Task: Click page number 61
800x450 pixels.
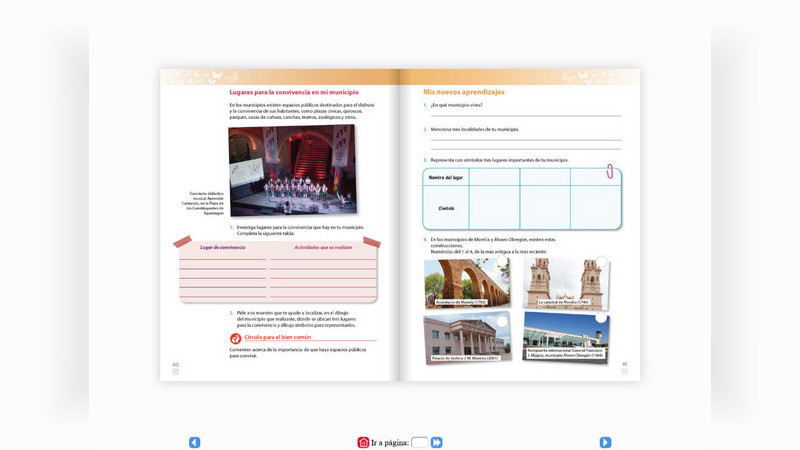Action: tap(624, 364)
